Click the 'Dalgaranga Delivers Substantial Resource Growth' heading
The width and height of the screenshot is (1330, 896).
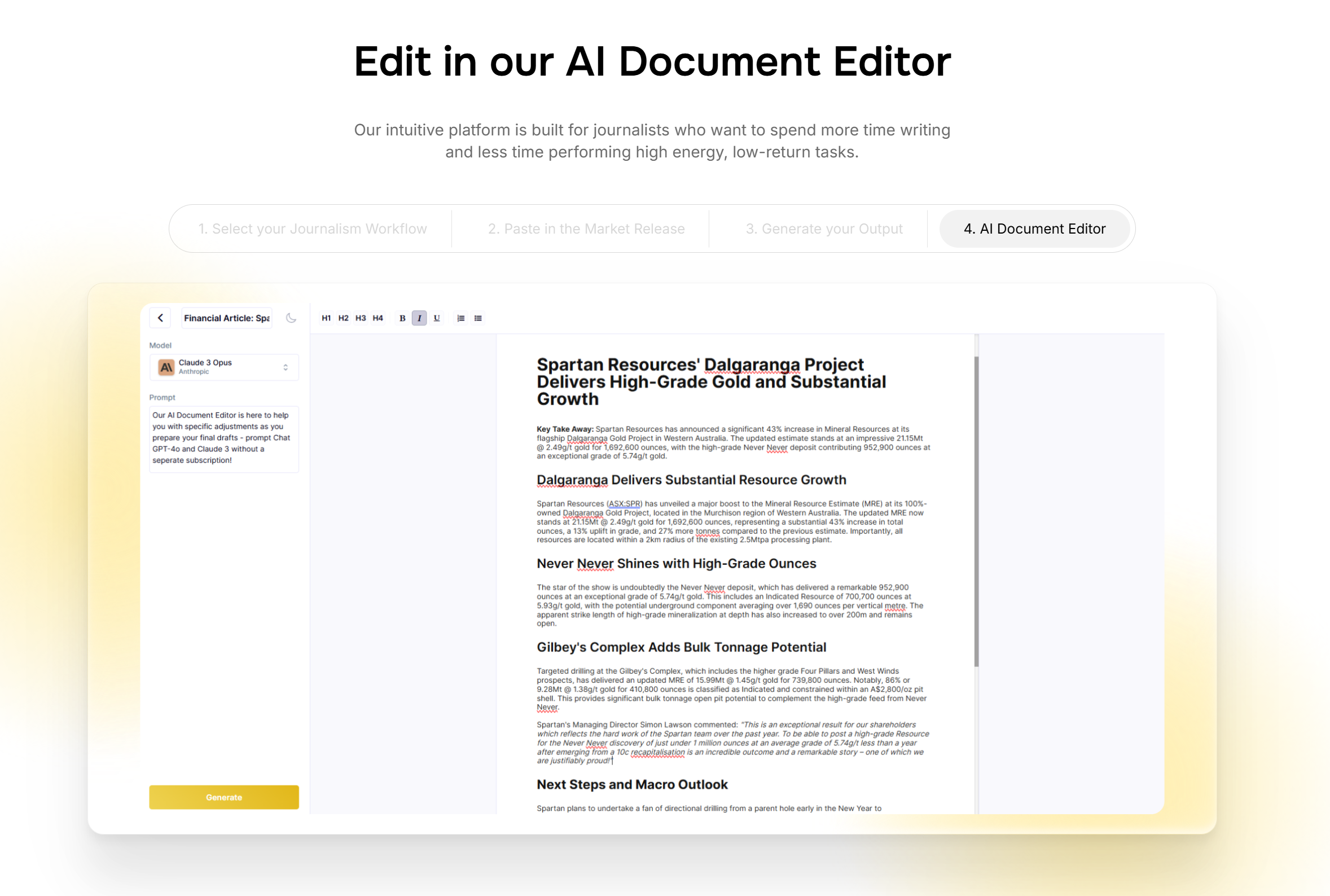[691, 480]
